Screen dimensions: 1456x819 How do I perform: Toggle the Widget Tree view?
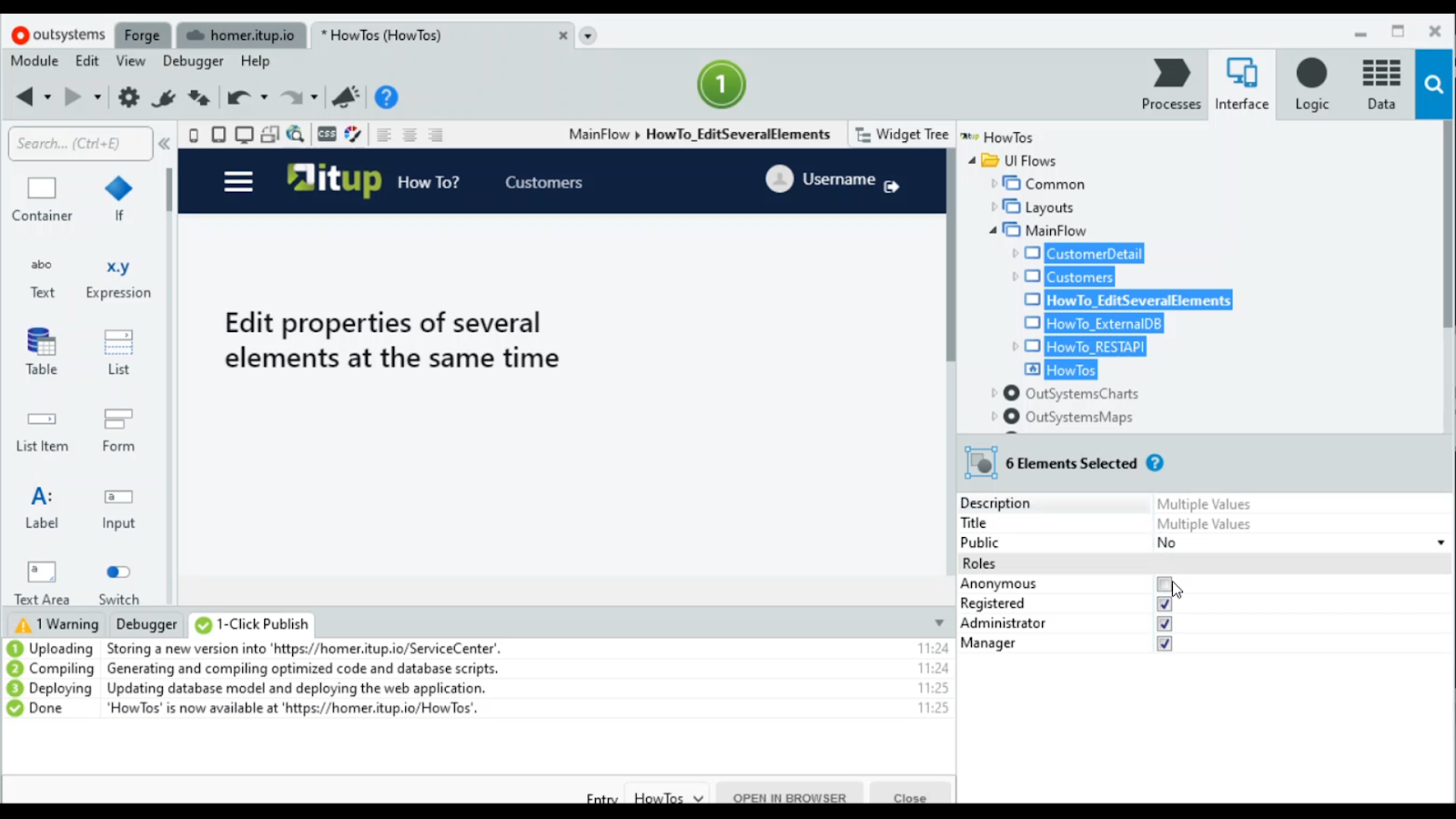pyautogui.click(x=902, y=135)
